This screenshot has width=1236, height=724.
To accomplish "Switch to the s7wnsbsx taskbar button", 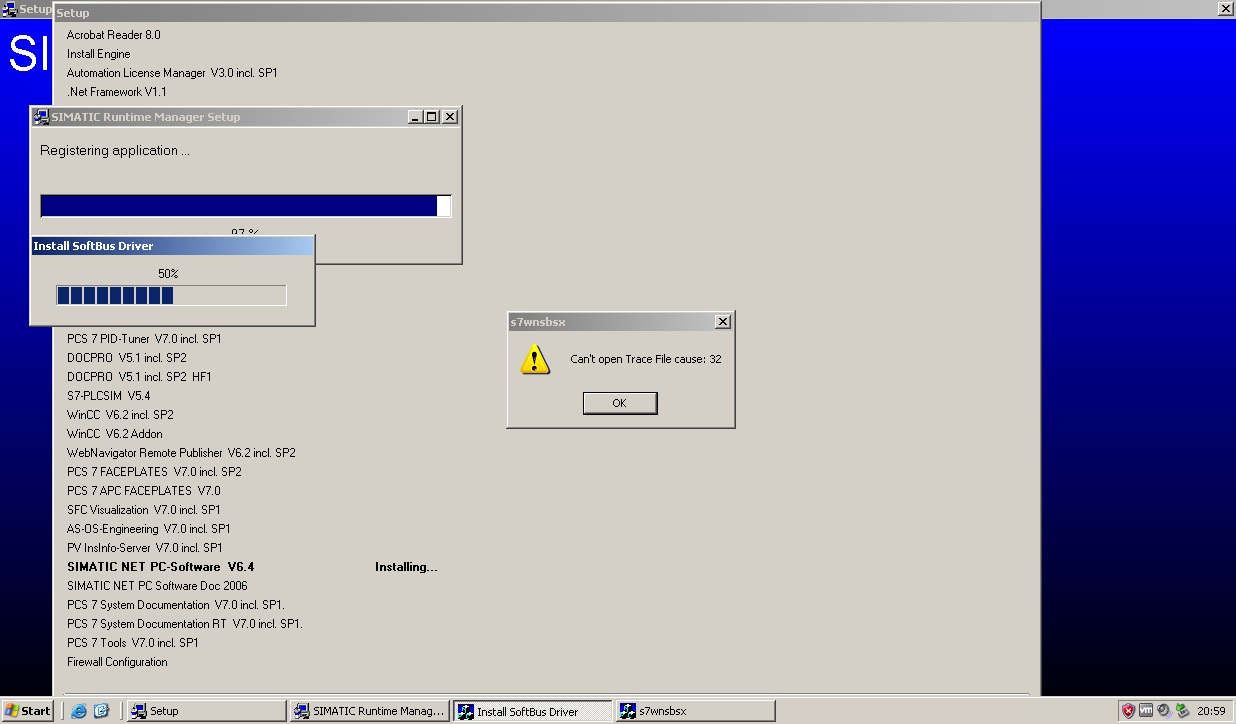I will coord(695,711).
